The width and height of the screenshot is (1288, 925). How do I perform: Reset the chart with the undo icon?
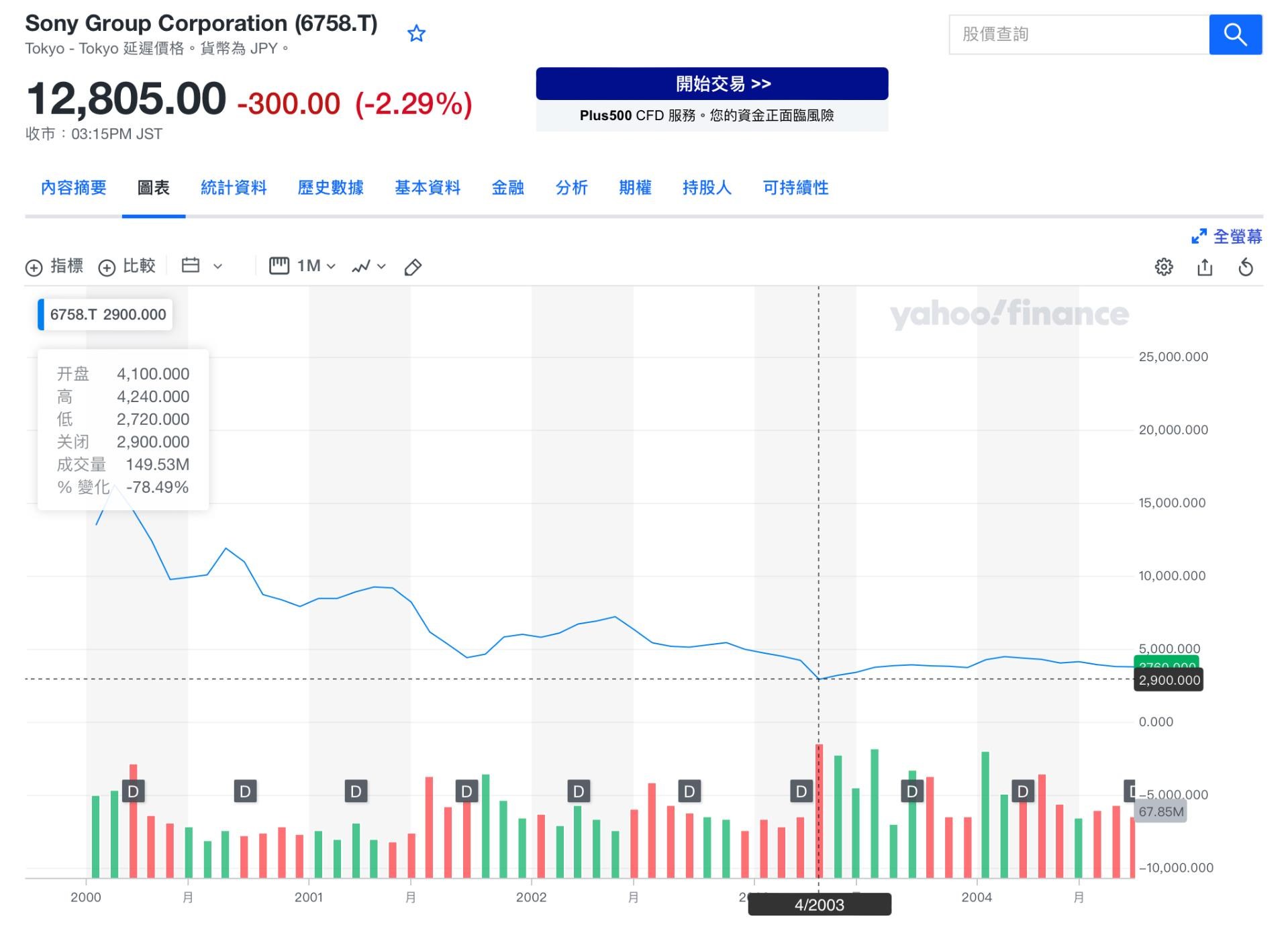(x=1245, y=267)
